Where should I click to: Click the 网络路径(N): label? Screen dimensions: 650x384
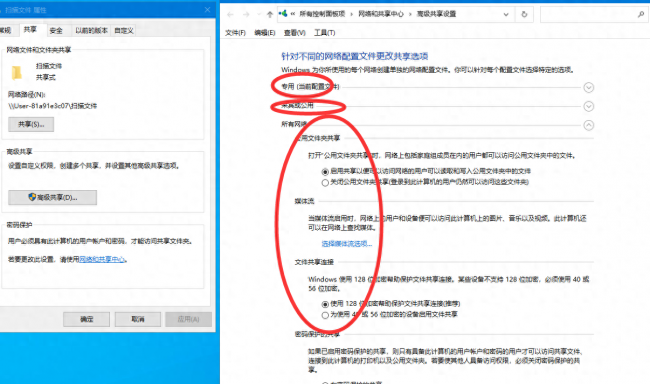click(x=27, y=95)
